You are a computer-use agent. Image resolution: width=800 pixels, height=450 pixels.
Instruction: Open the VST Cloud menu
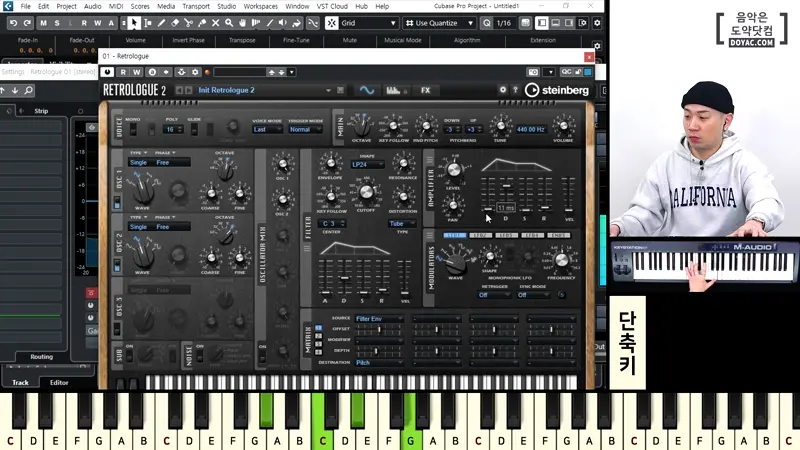(x=332, y=6)
